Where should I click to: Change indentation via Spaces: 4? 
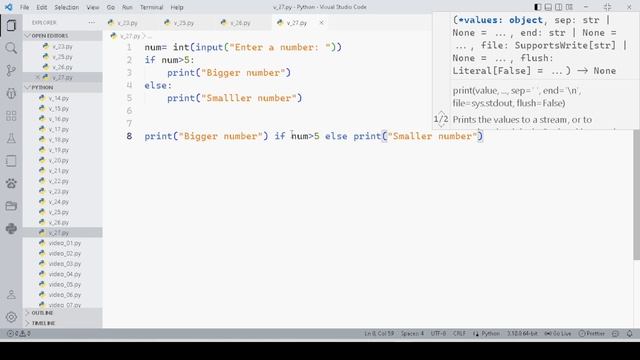click(412, 333)
